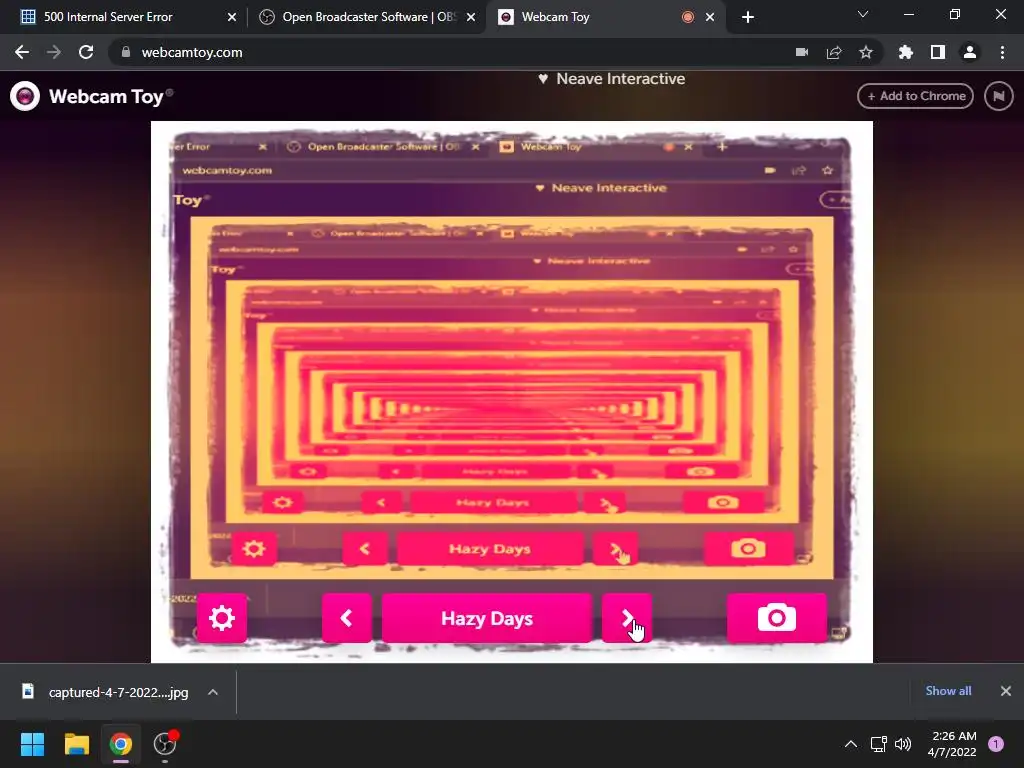The image size is (1024, 768).
Task: Open camera permission icon in address bar
Action: [802, 52]
